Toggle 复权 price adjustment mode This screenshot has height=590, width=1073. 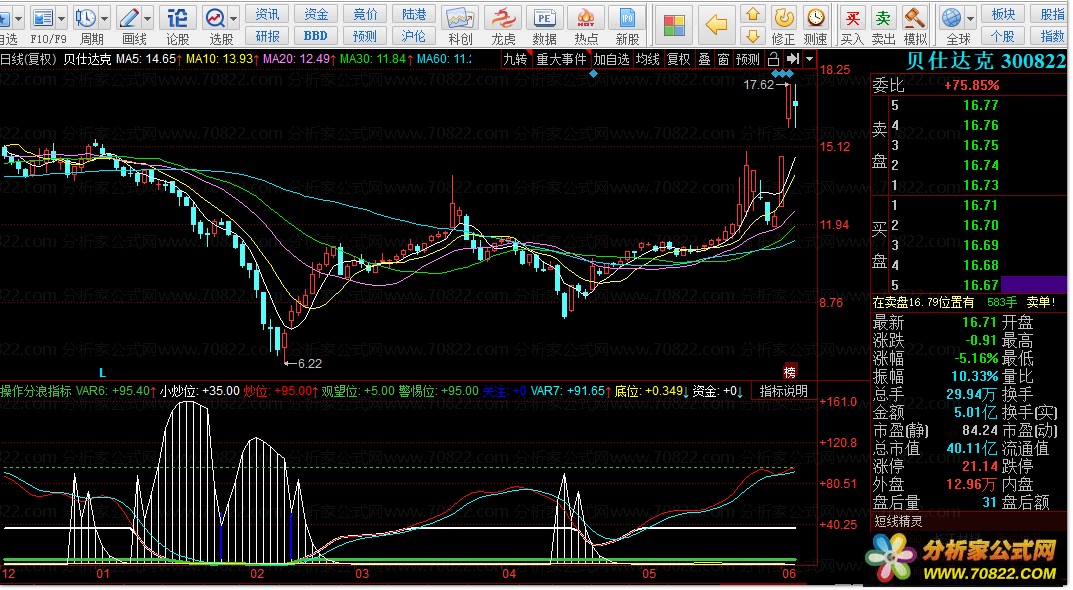pos(678,60)
